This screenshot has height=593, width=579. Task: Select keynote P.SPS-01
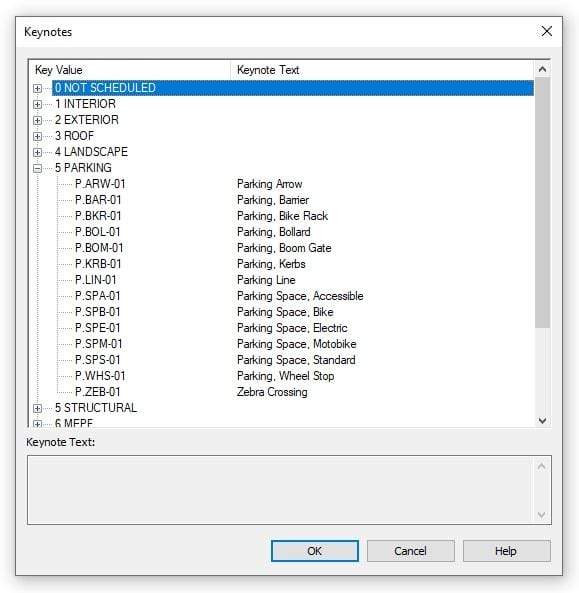[x=98, y=360]
